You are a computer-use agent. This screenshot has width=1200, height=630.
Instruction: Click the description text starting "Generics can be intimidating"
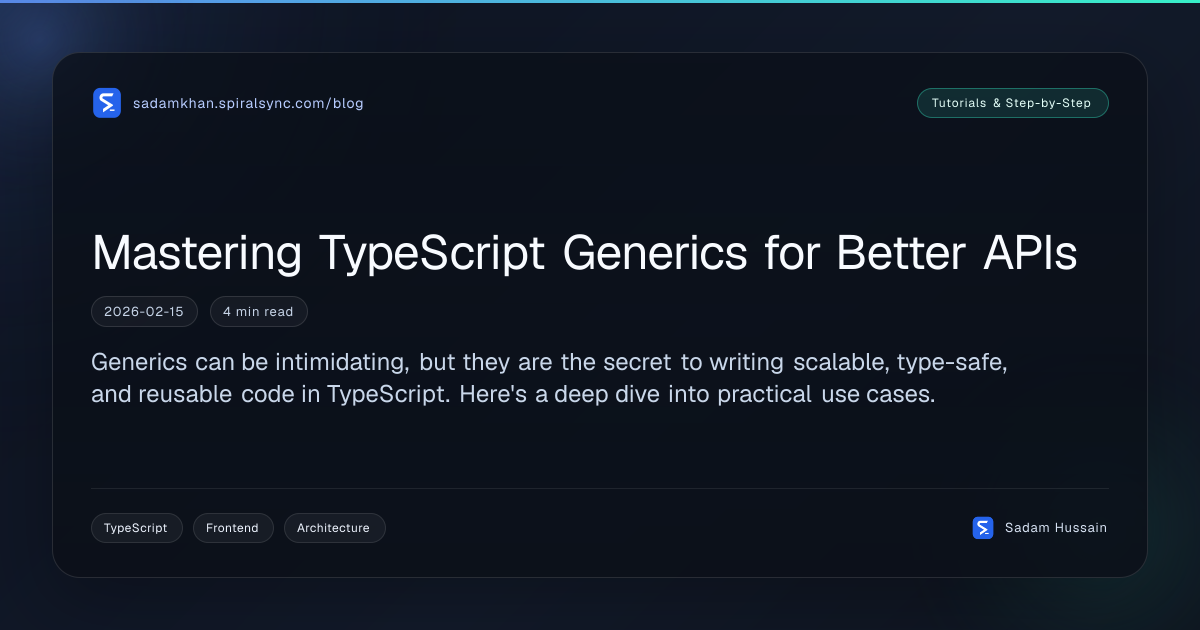tap(549, 378)
